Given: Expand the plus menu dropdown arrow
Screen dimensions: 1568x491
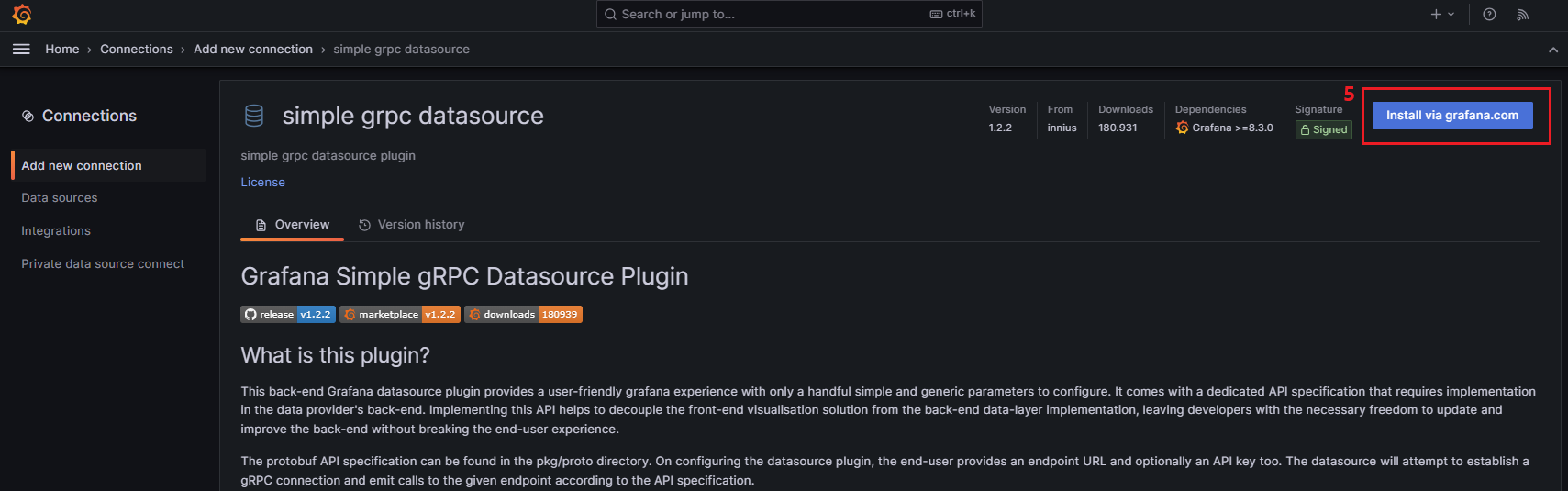Looking at the screenshot, I should [x=1451, y=15].
